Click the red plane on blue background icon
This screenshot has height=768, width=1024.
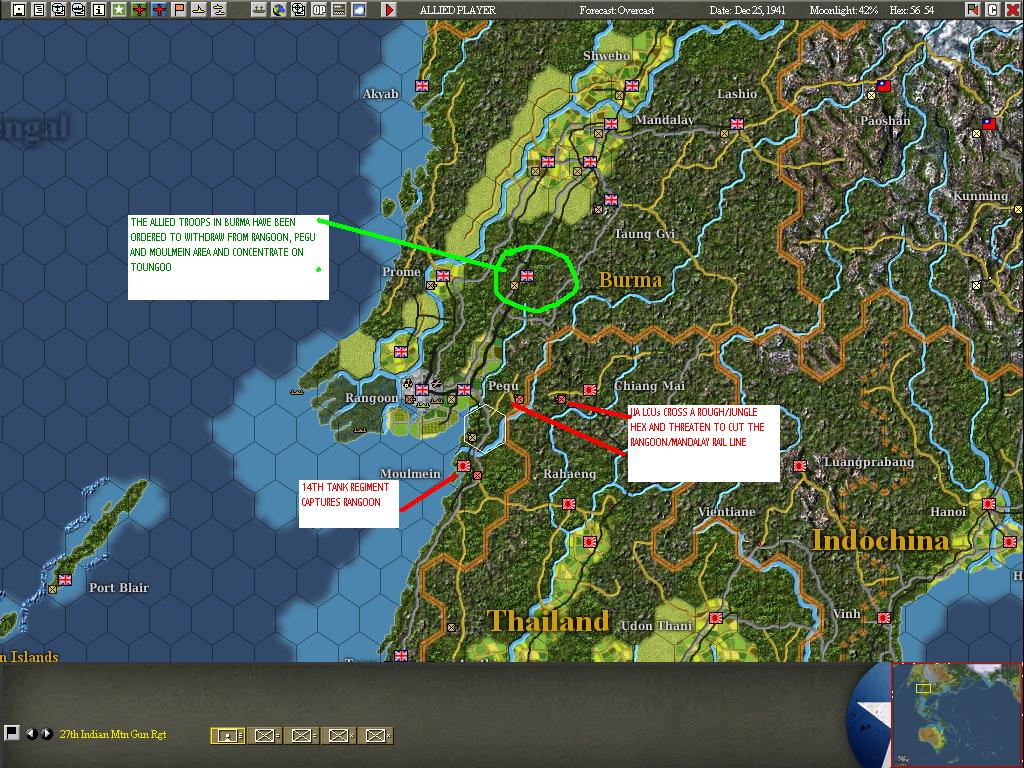click(x=159, y=10)
